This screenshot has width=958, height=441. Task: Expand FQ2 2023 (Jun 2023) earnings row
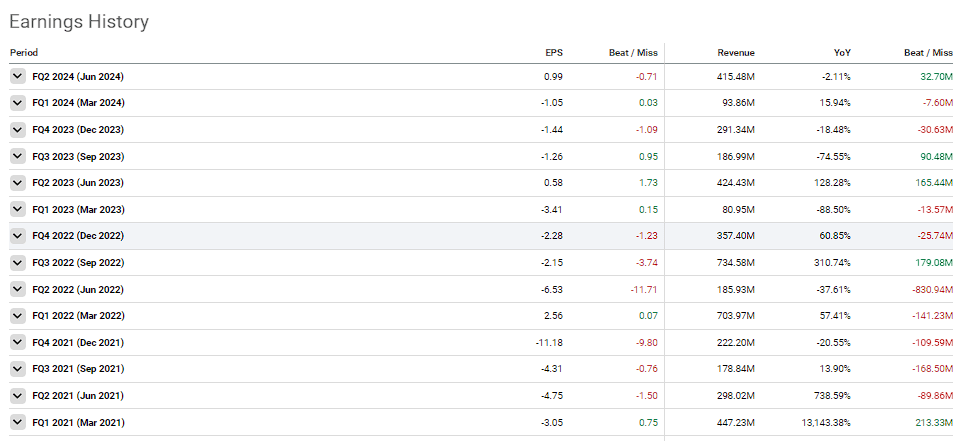(17, 183)
